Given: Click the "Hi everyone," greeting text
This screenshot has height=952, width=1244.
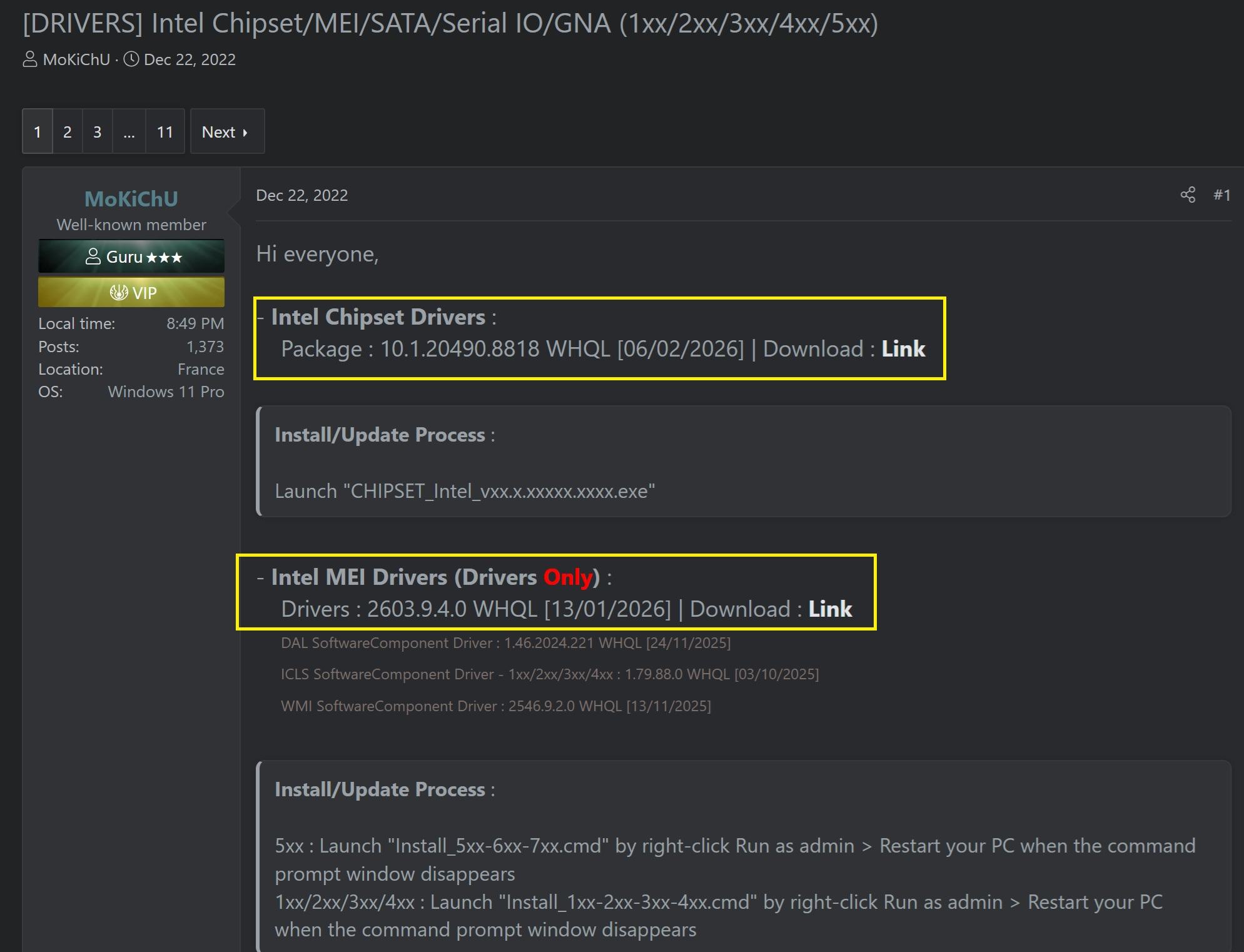Looking at the screenshot, I should (x=317, y=254).
